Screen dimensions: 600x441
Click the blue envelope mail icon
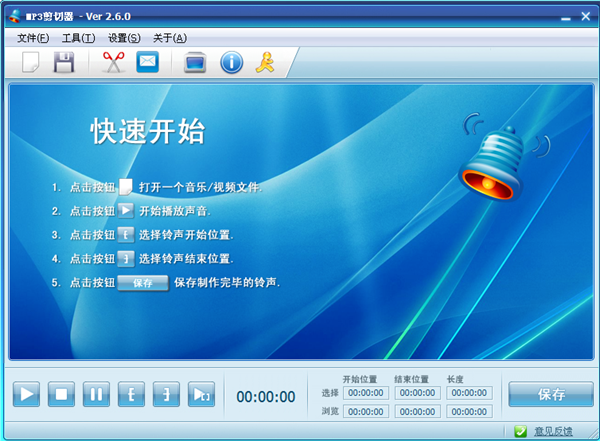pyautogui.click(x=147, y=62)
